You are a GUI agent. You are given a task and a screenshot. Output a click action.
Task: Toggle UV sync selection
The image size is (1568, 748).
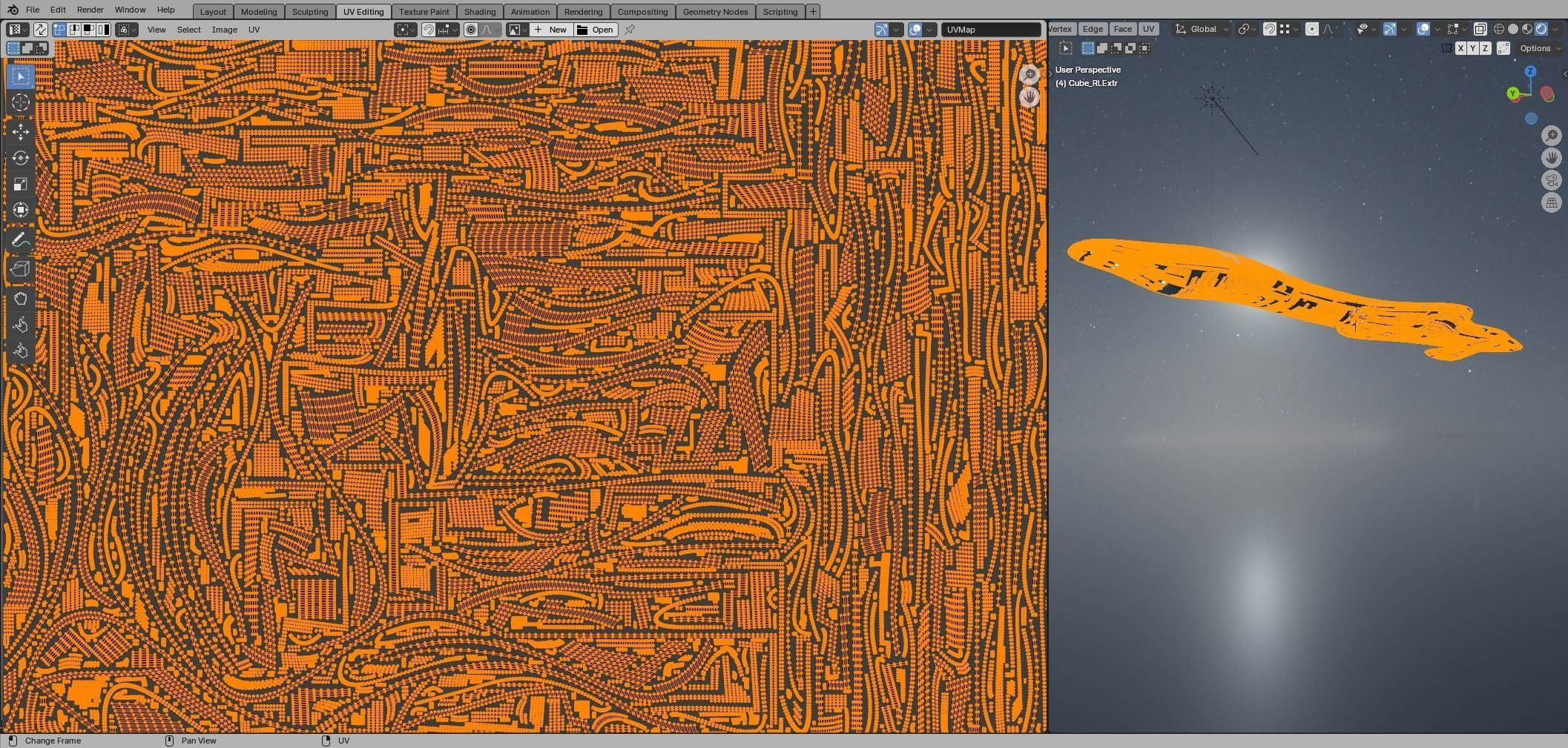click(40, 30)
